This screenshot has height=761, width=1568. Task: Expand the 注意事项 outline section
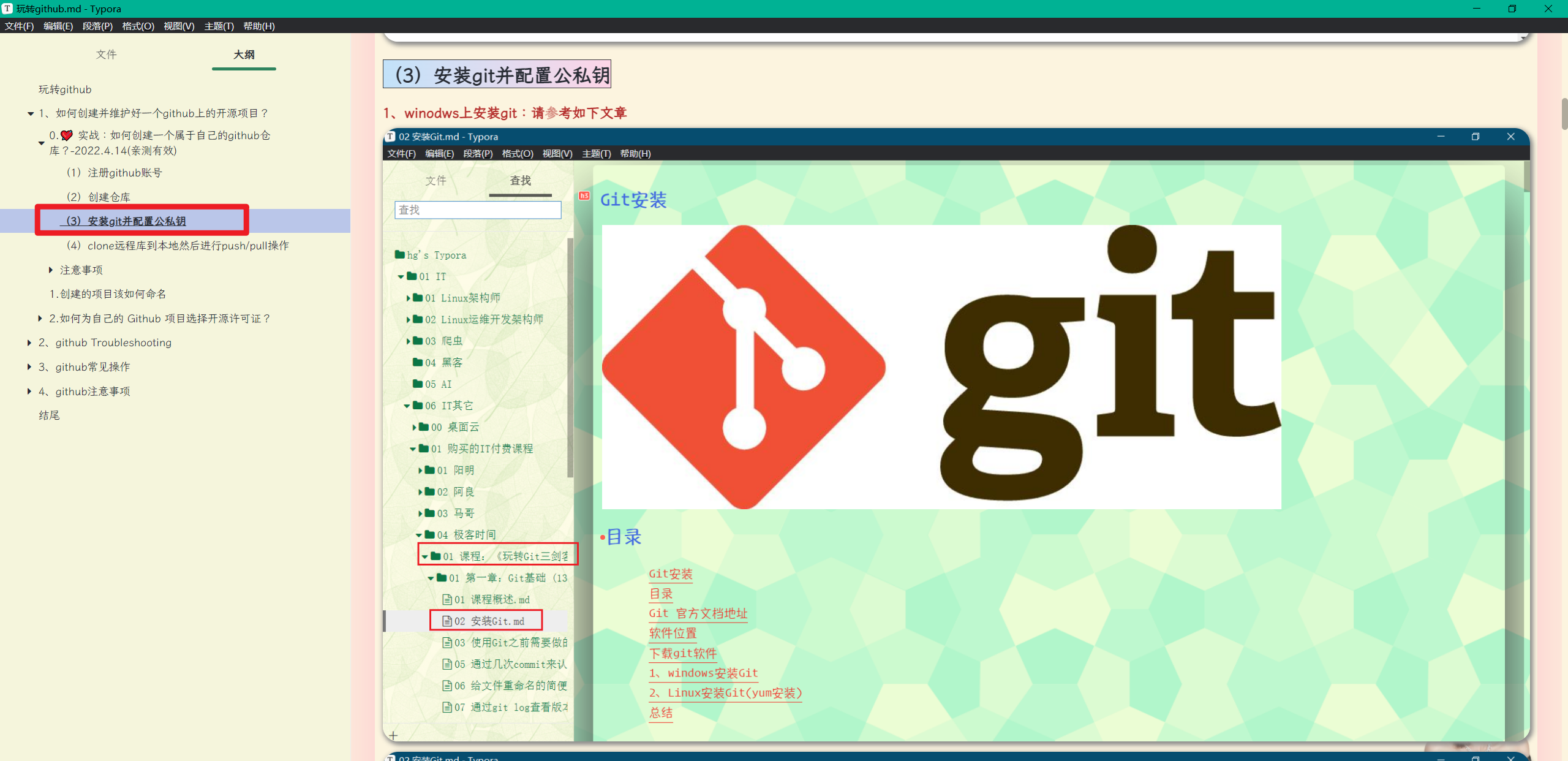51,270
